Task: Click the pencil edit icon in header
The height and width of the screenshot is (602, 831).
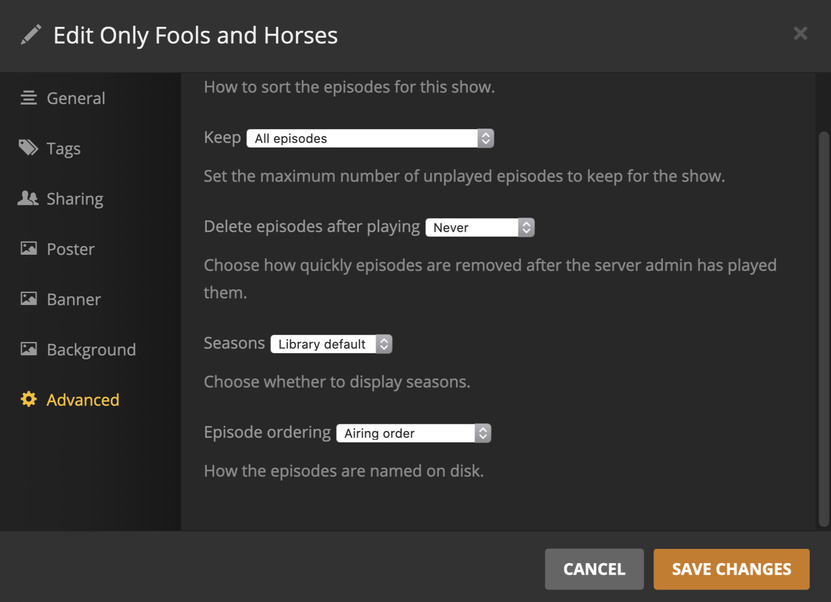Action: 31,35
